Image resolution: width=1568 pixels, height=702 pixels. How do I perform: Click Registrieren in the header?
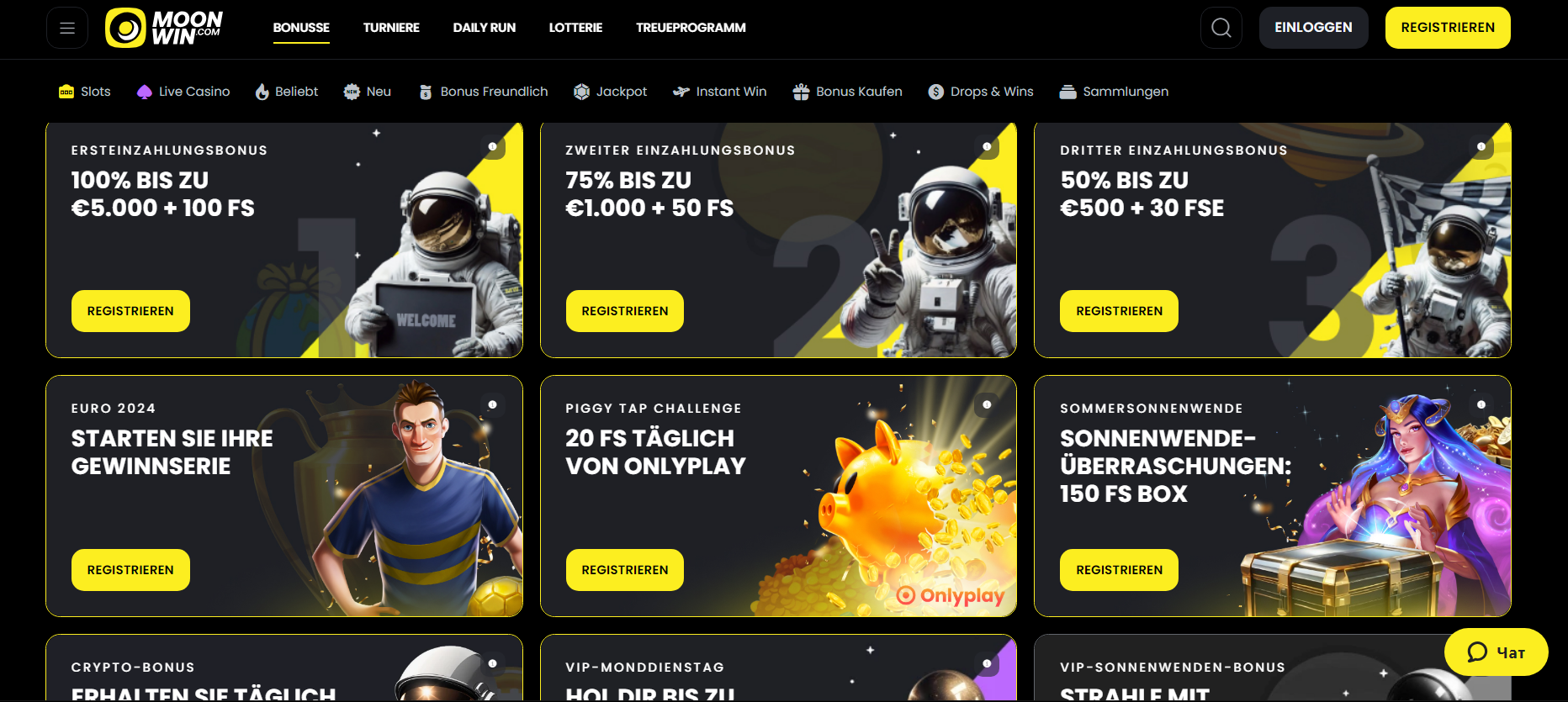1448,28
